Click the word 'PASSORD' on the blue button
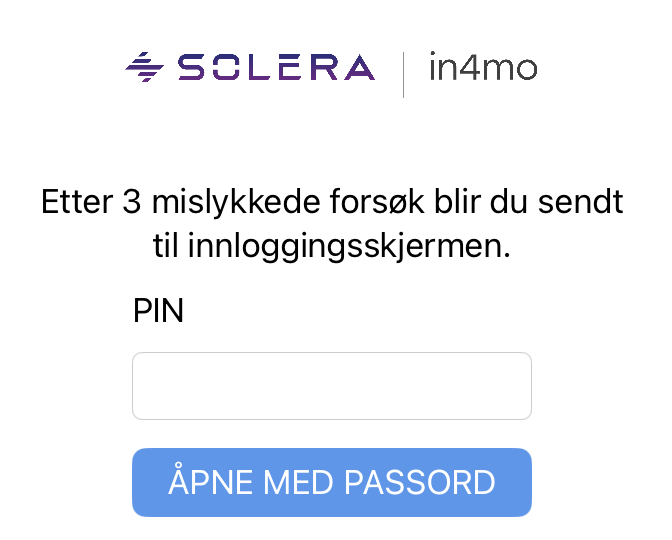Screen dimensions: 672x540 point(420,482)
